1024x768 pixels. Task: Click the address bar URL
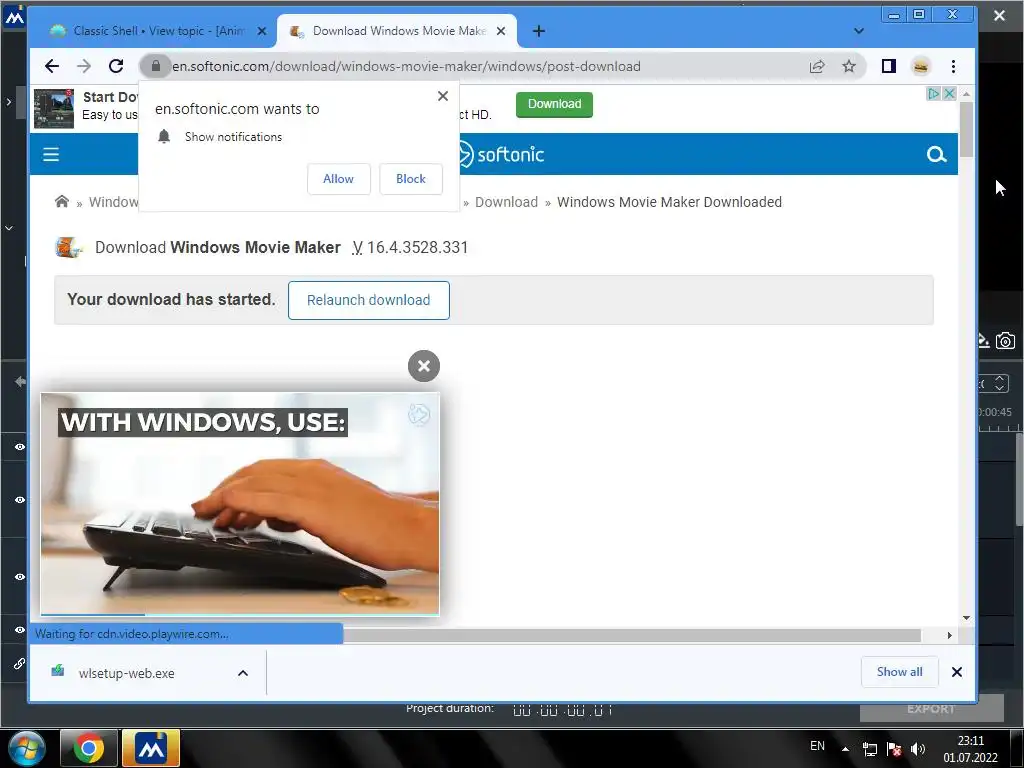406,66
